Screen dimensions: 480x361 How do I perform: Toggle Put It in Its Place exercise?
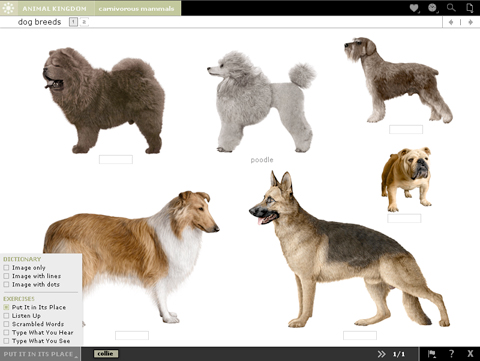pyautogui.click(x=6, y=307)
